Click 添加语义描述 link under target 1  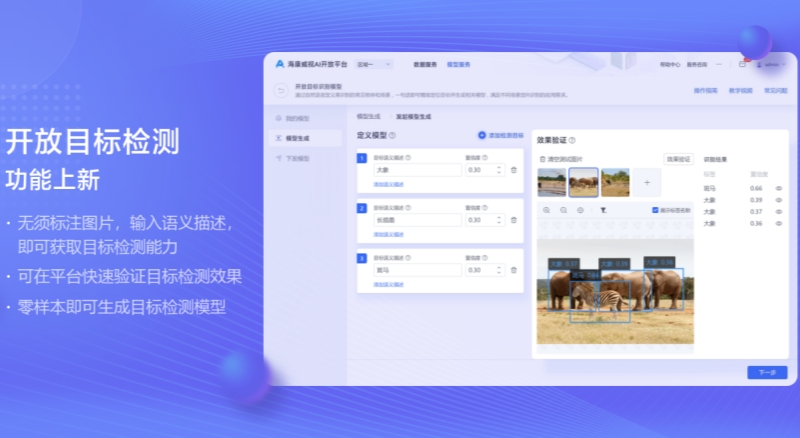coord(388,184)
